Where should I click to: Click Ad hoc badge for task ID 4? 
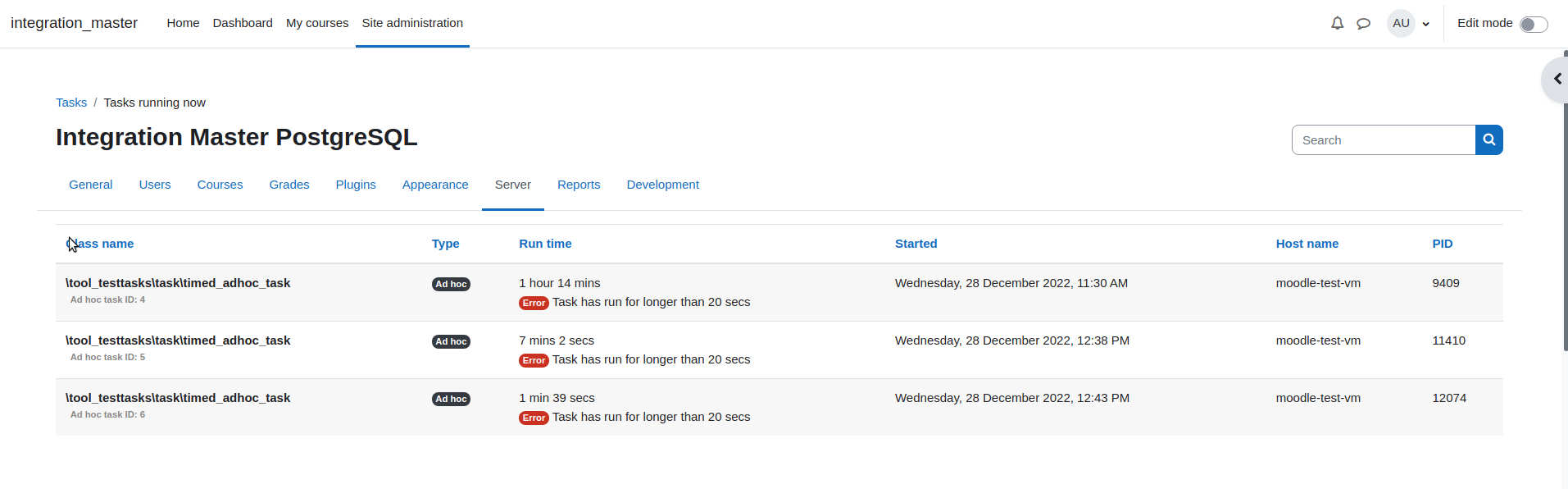click(451, 284)
